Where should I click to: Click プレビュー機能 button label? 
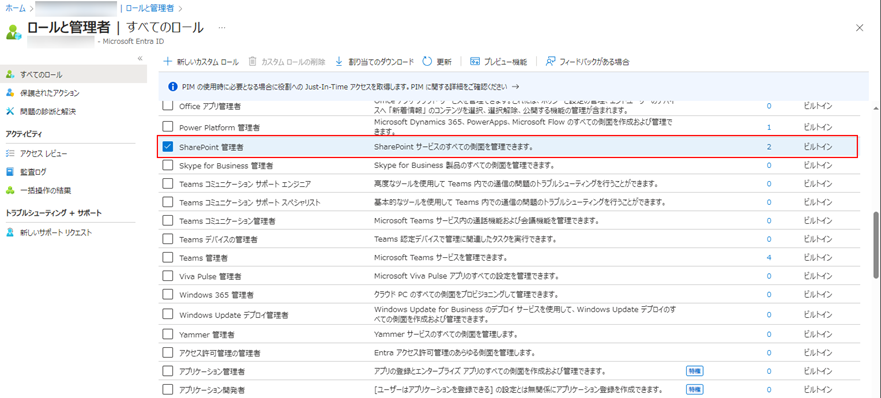(x=506, y=62)
